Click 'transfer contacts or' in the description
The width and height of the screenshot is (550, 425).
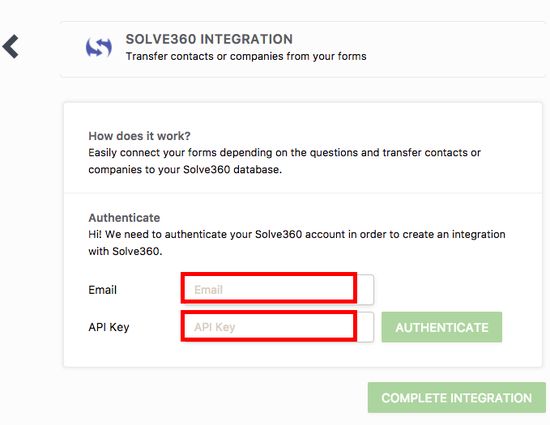coord(431,153)
